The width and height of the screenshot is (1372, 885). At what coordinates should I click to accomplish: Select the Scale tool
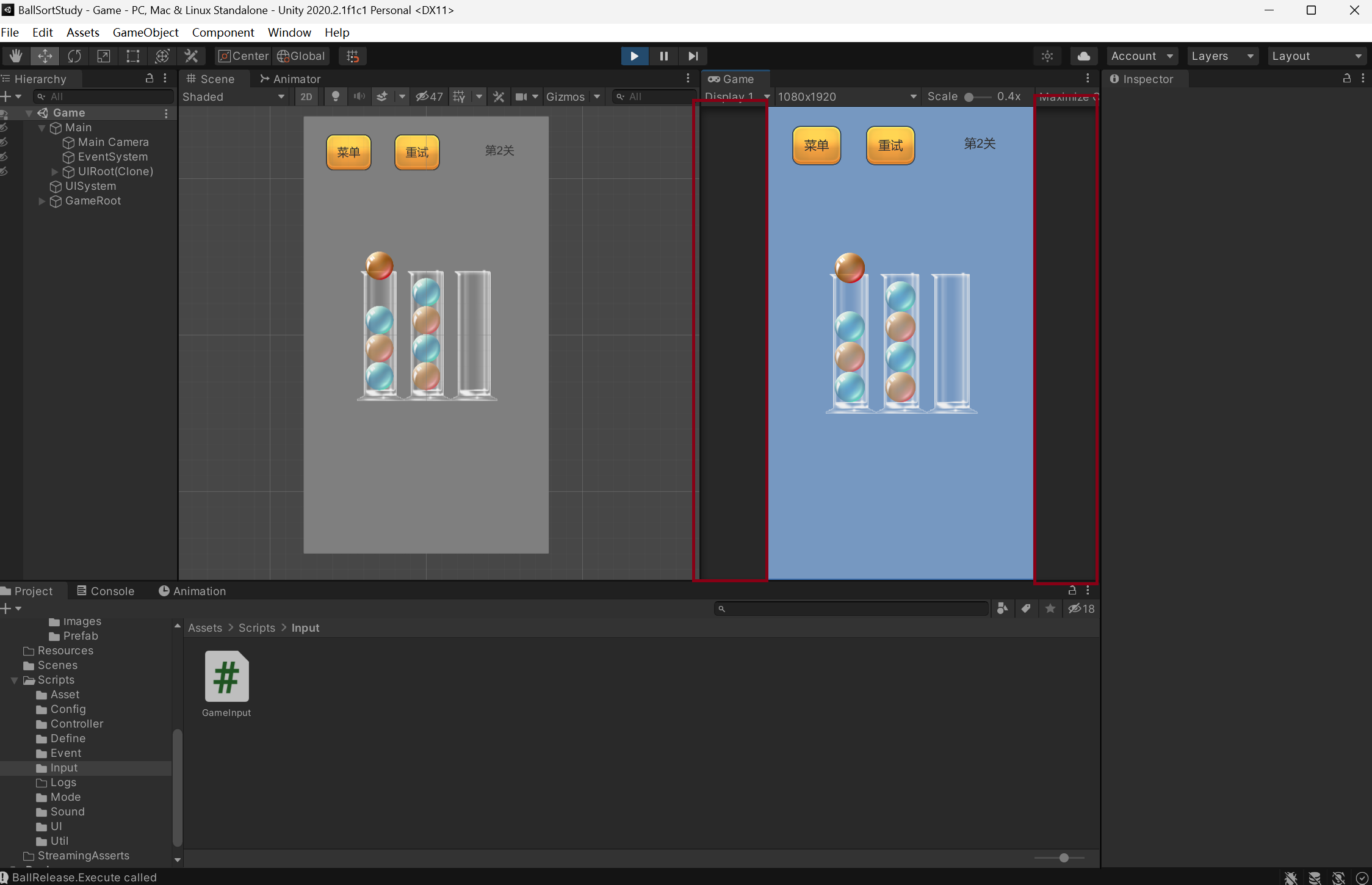(104, 56)
